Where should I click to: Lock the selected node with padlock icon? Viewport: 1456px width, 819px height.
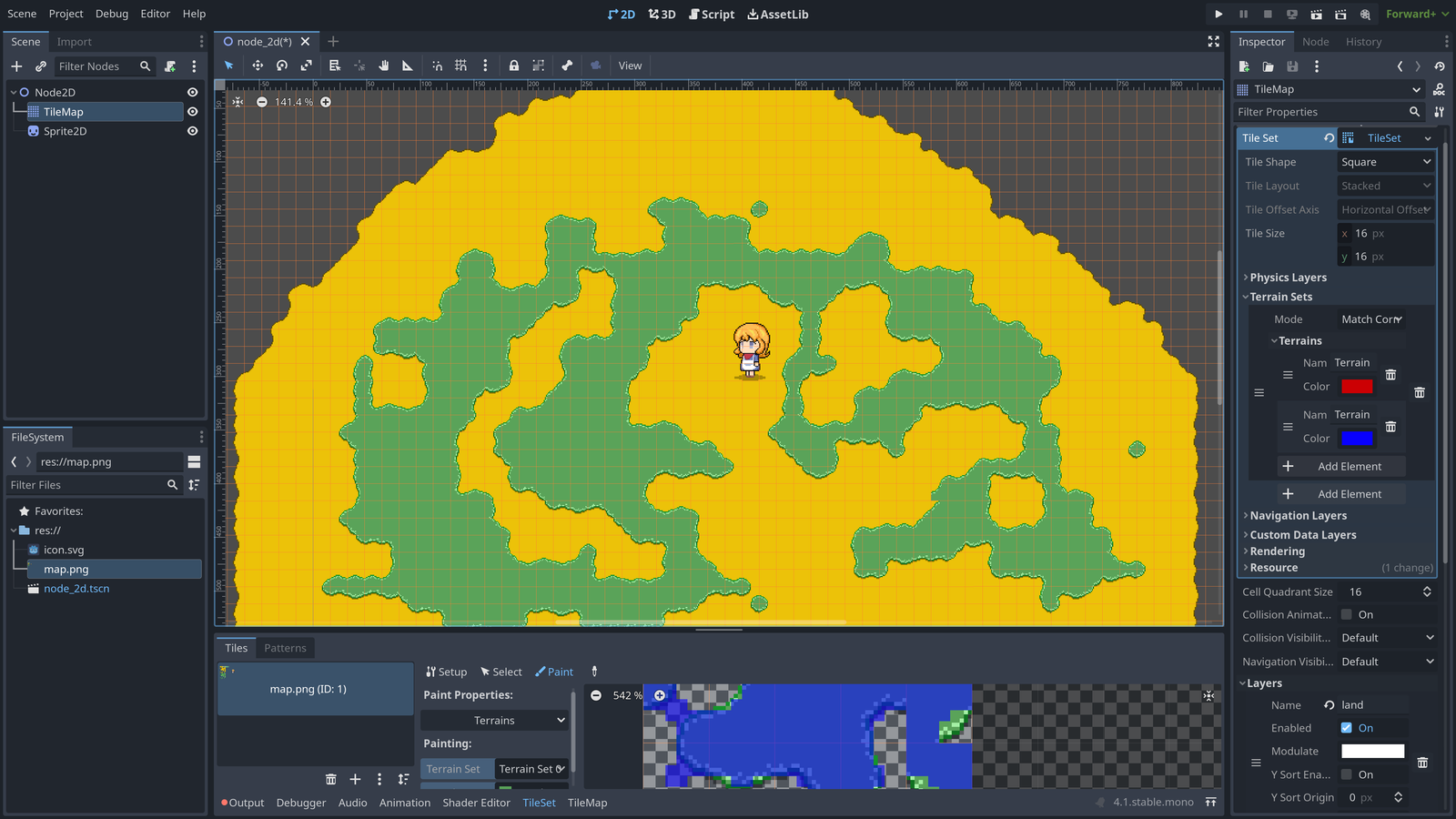pyautogui.click(x=514, y=66)
